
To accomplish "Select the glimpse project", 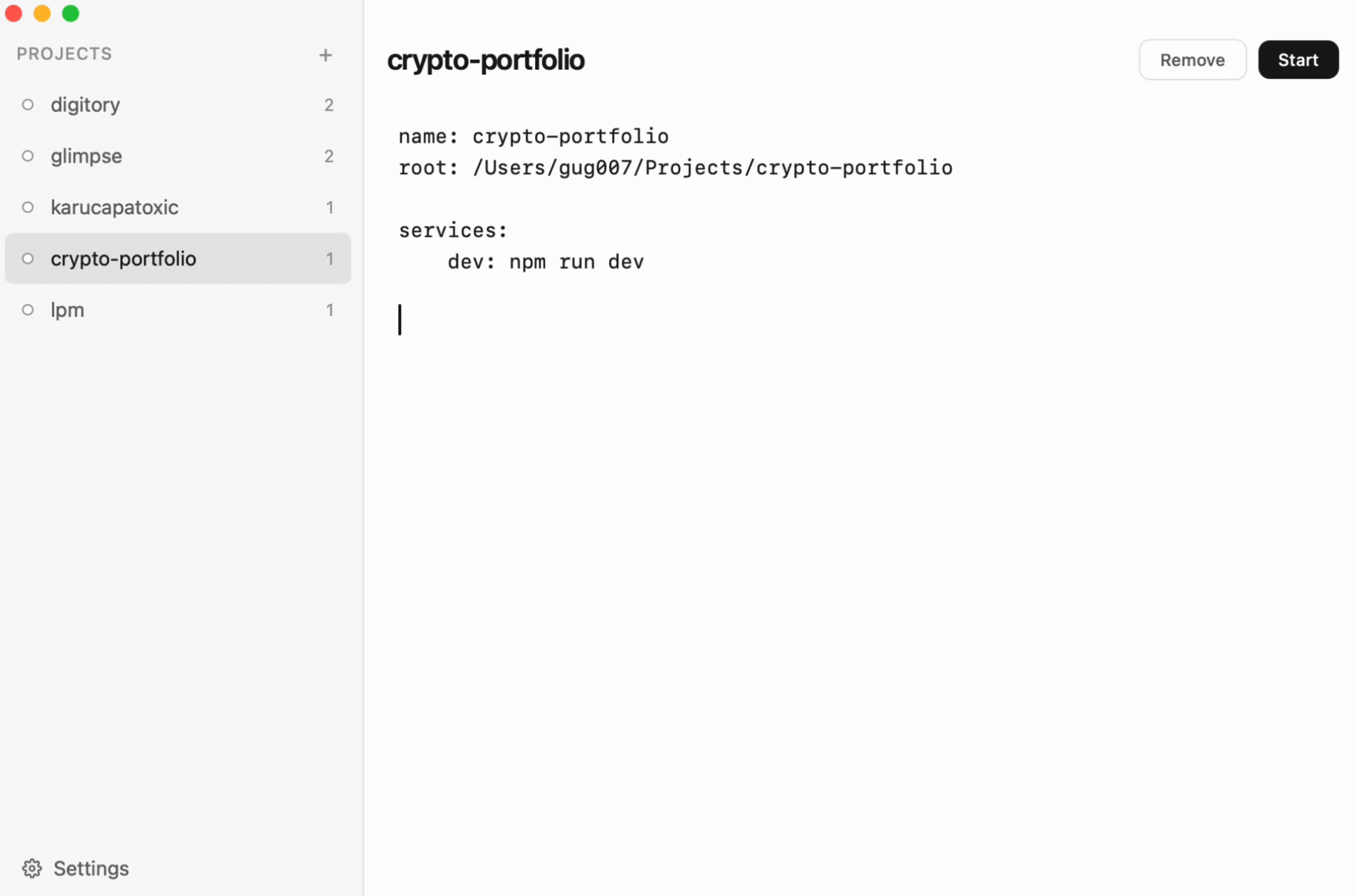I will [x=86, y=156].
